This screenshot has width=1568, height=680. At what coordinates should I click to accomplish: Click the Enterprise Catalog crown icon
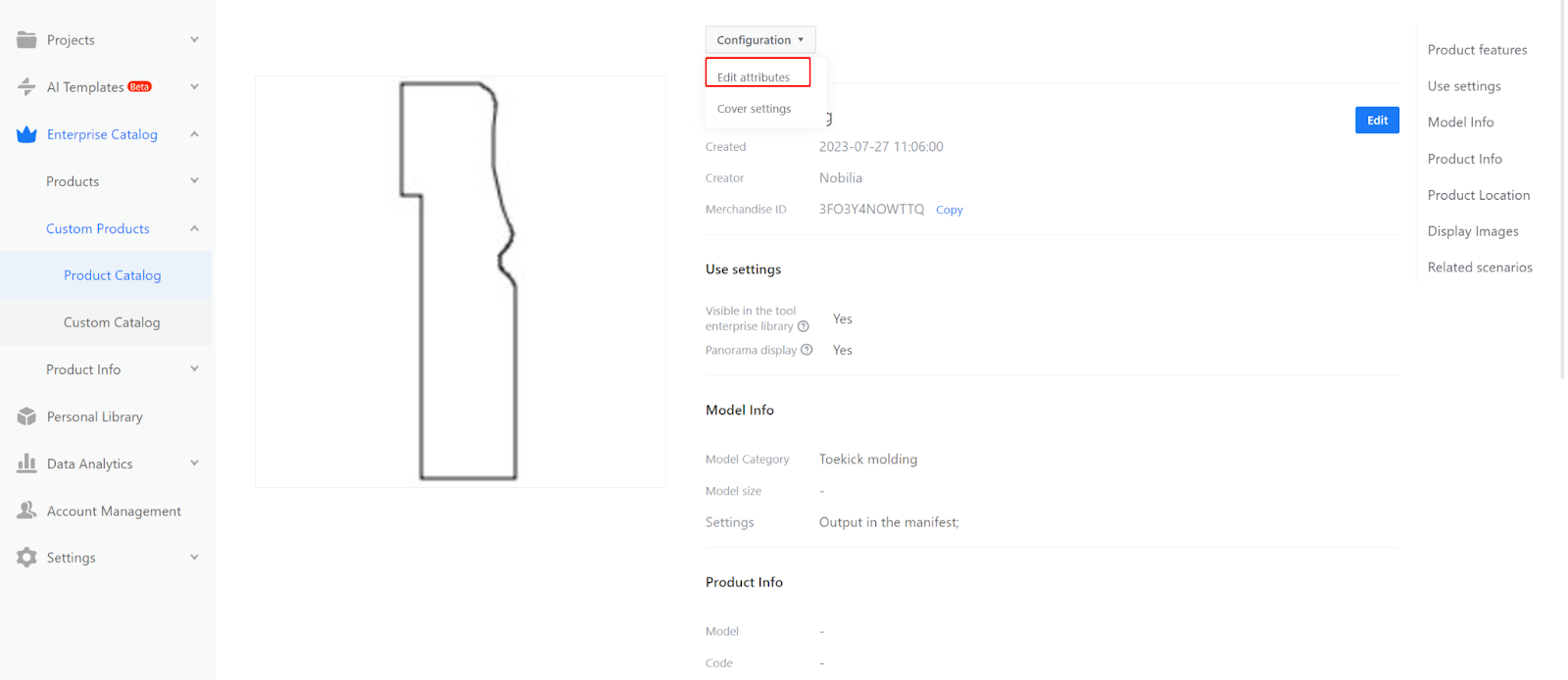click(26, 134)
